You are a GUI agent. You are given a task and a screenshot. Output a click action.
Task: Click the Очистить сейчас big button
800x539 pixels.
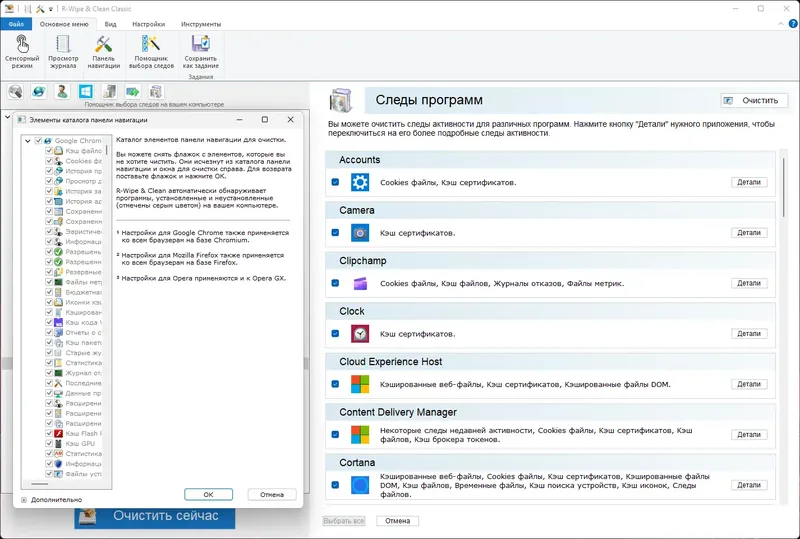[155, 516]
